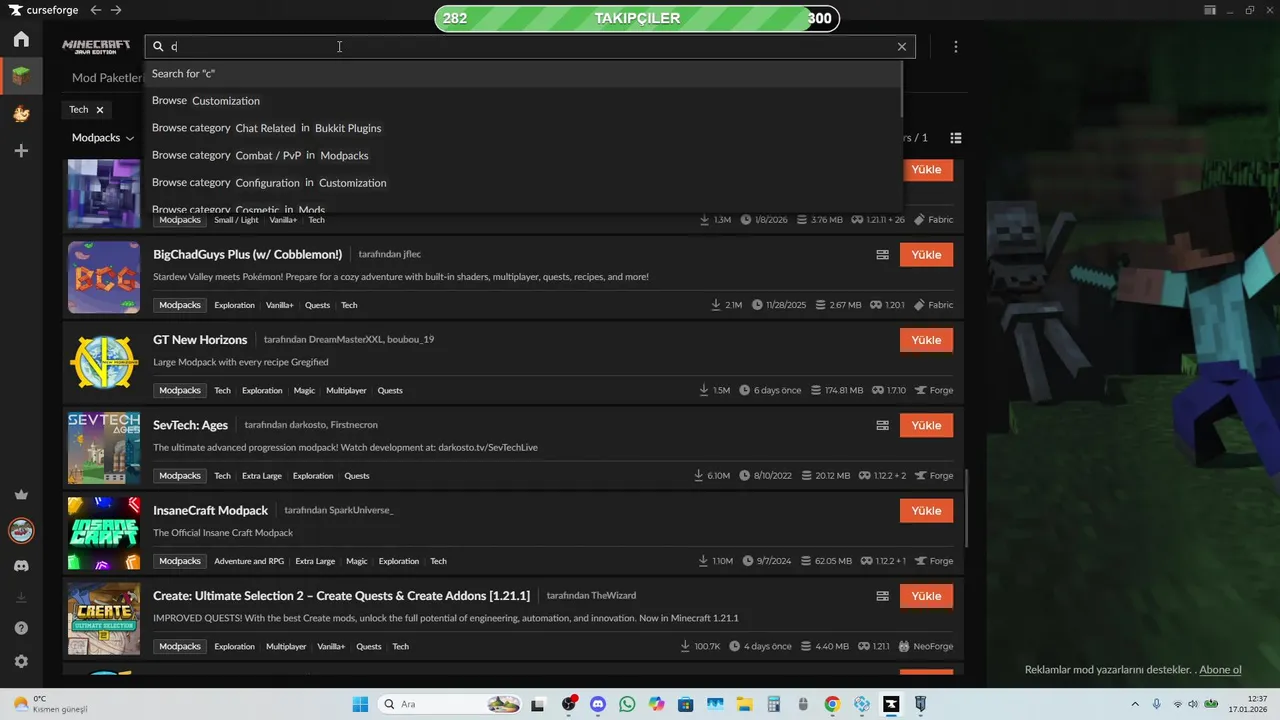This screenshot has width=1280, height=720.
Task: Click Yükle for BigChadGuys Plus
Action: 926,255
